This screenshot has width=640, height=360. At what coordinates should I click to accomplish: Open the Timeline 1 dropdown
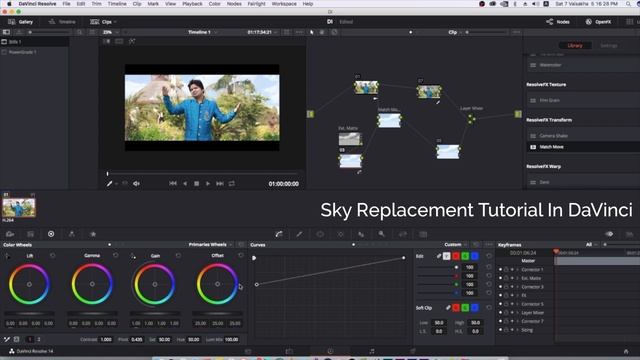point(216,32)
